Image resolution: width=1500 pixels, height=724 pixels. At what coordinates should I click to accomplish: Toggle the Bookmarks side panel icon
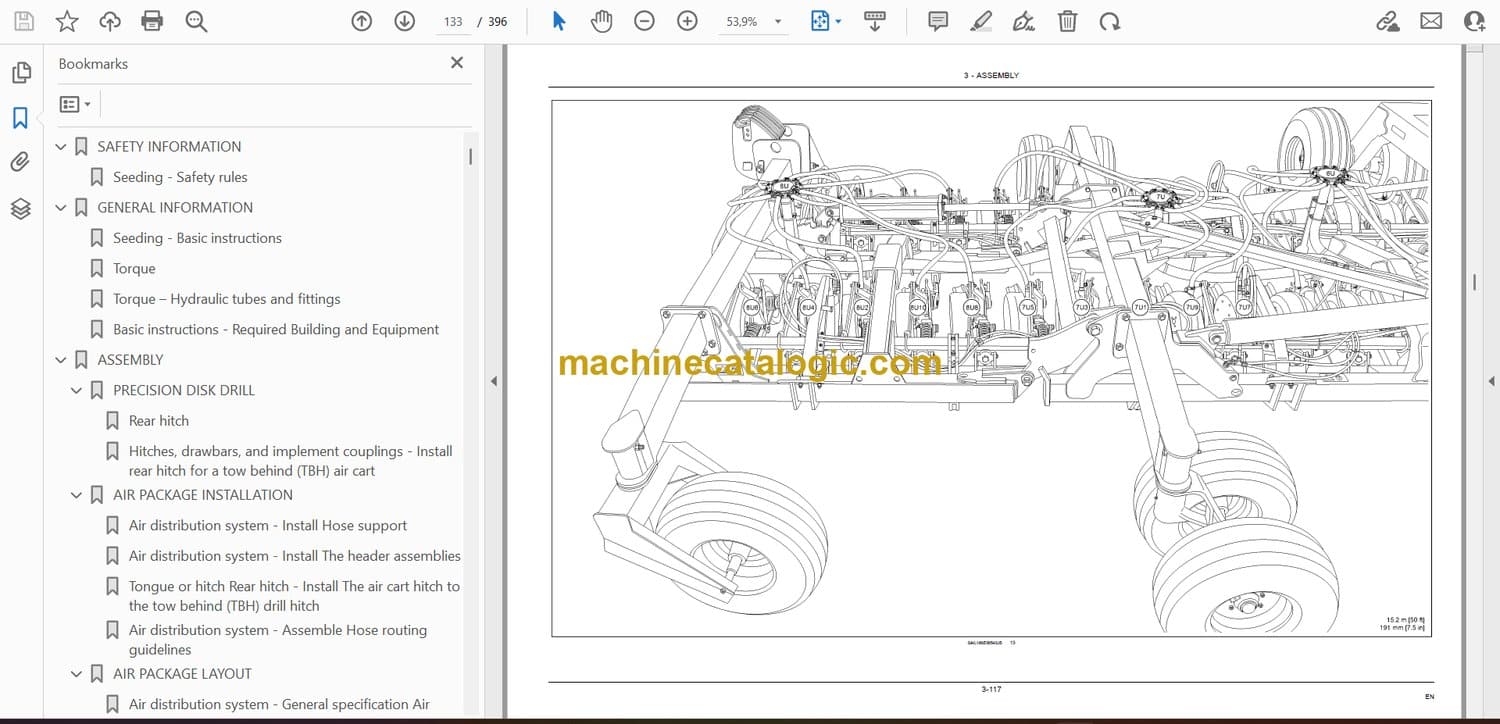tap(20, 118)
